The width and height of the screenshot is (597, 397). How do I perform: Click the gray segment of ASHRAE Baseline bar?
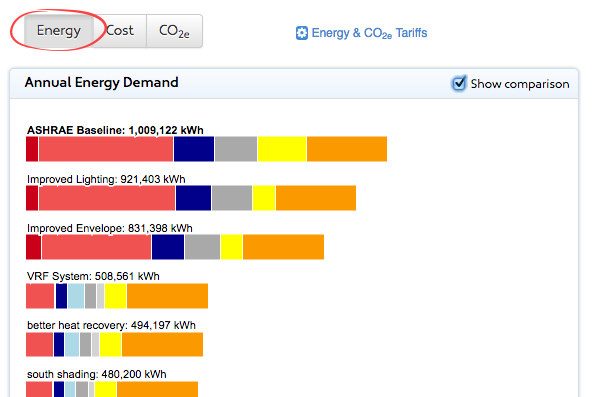coord(236,149)
